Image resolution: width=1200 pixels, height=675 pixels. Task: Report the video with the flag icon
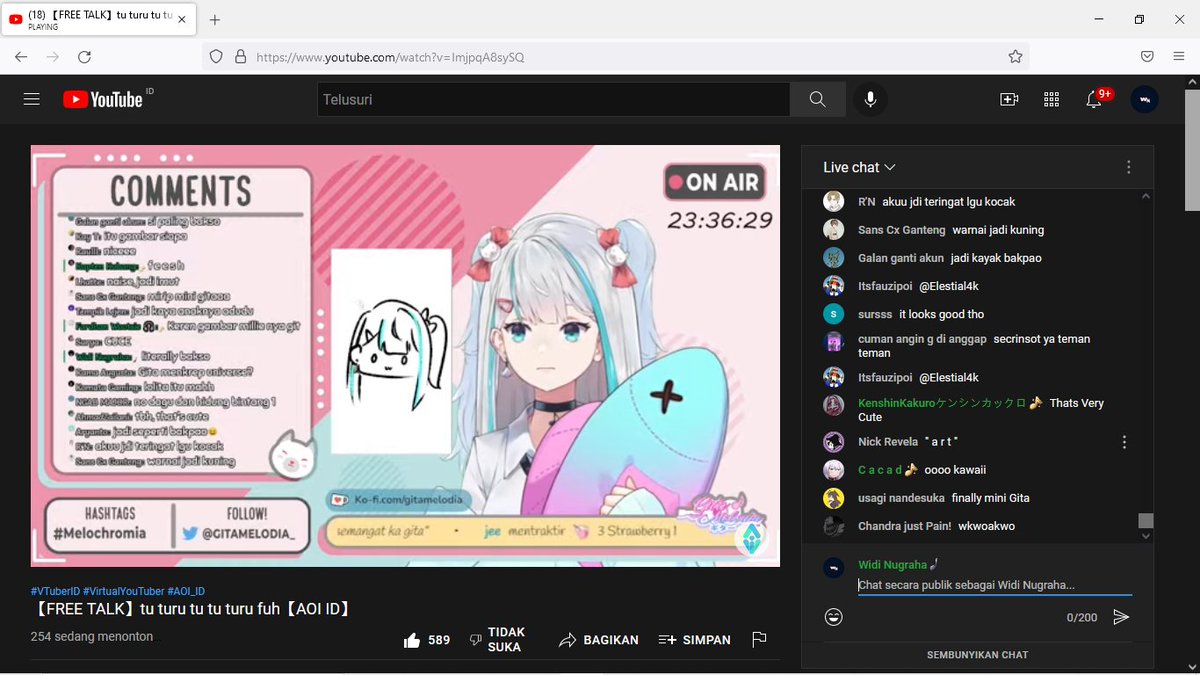click(x=759, y=640)
